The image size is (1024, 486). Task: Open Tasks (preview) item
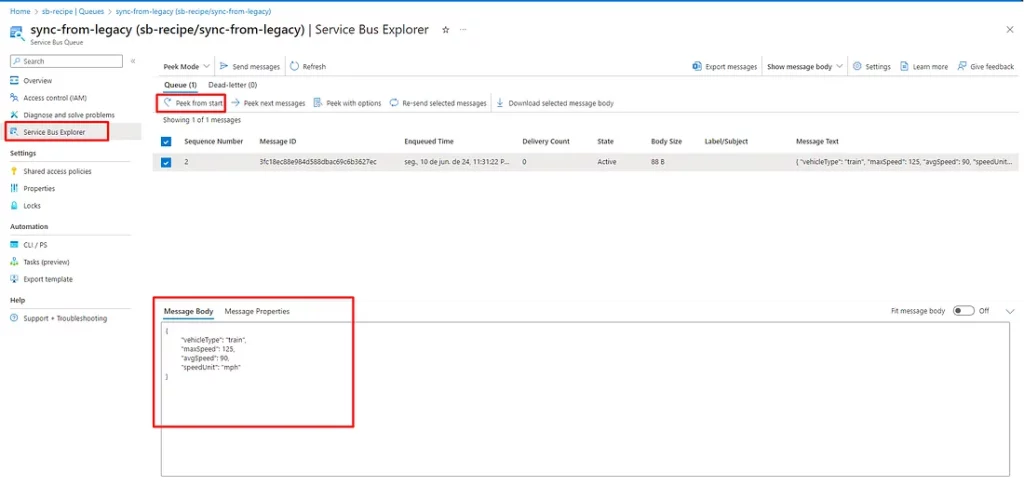pos(46,262)
